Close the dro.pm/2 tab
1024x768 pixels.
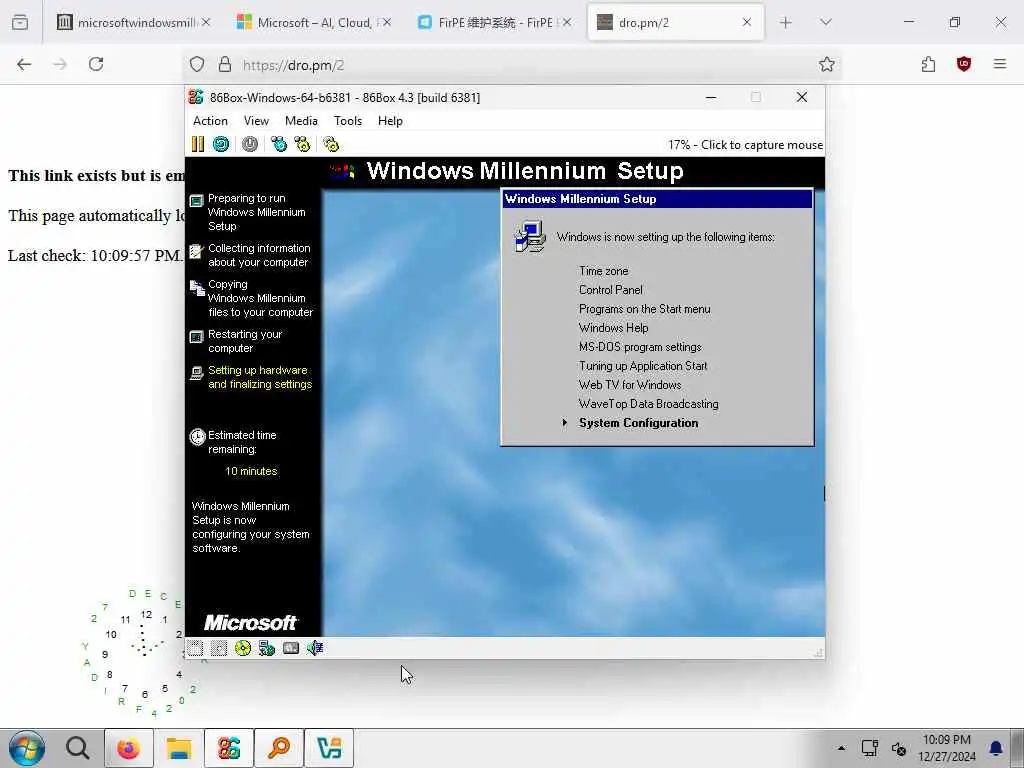tap(746, 22)
